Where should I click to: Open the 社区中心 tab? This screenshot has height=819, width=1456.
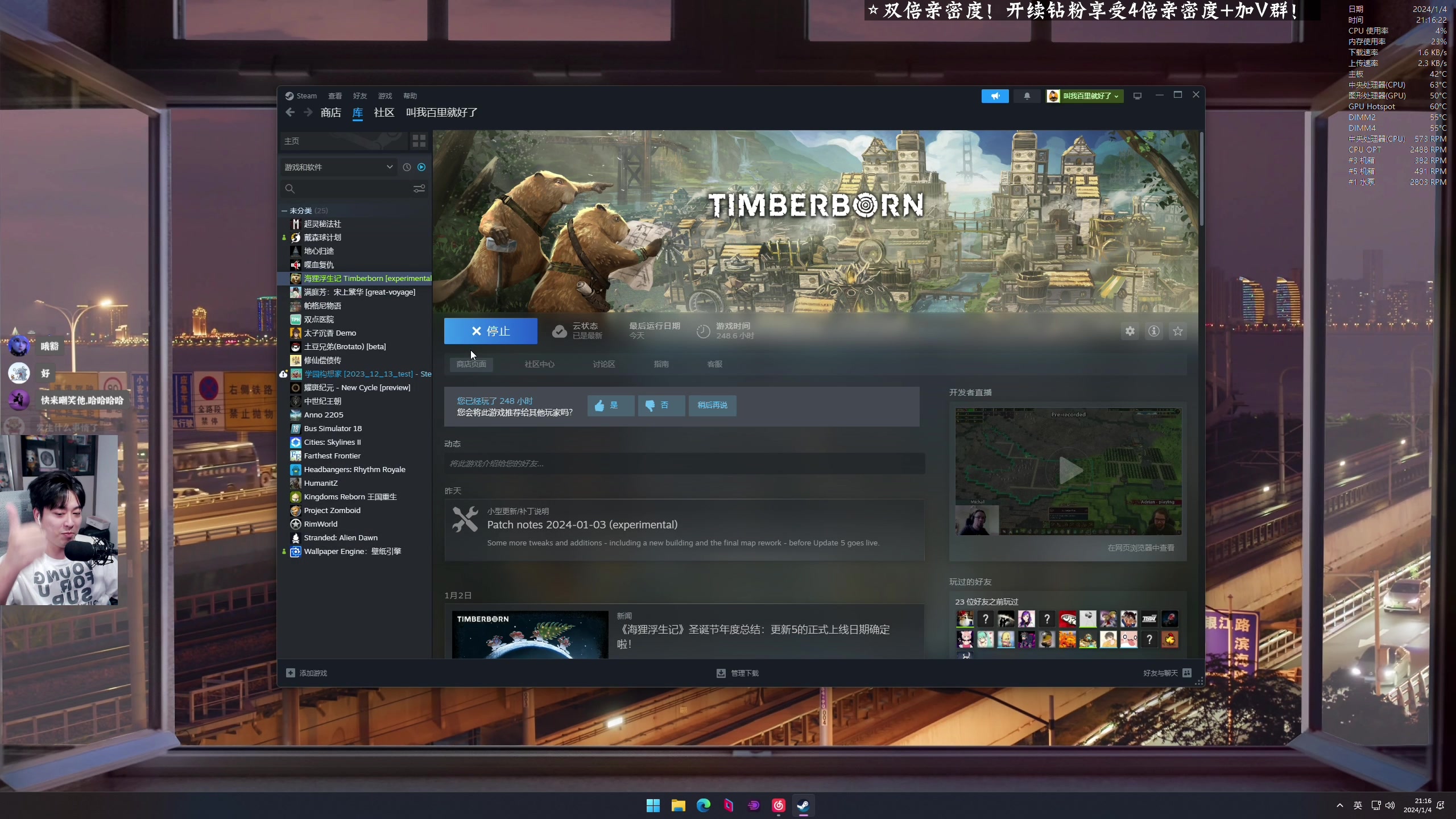[x=539, y=364]
